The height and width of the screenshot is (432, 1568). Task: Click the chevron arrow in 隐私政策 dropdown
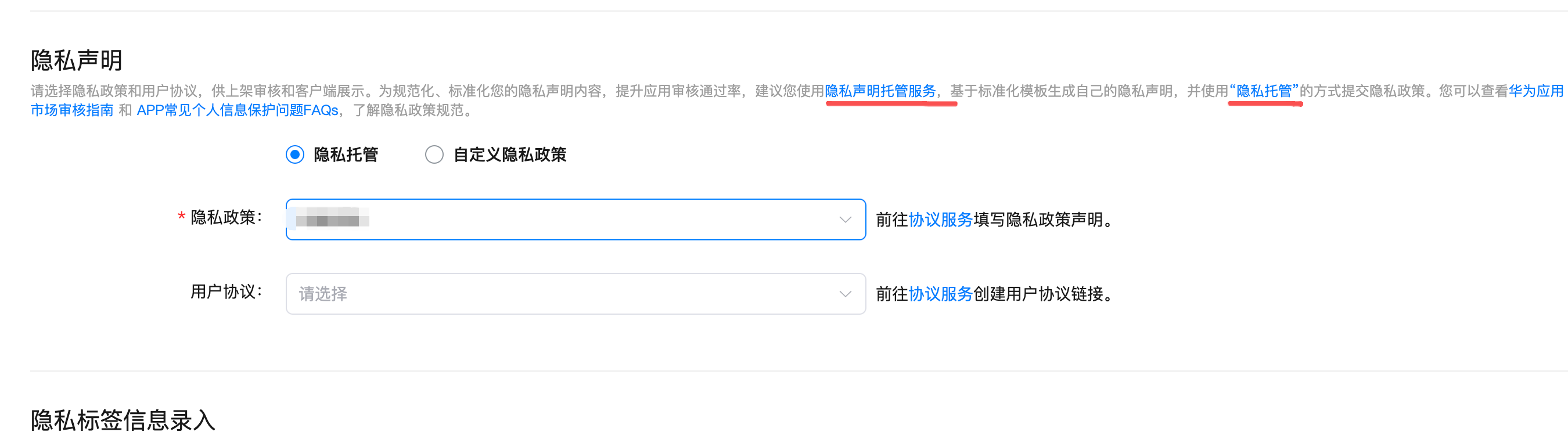coord(845,219)
